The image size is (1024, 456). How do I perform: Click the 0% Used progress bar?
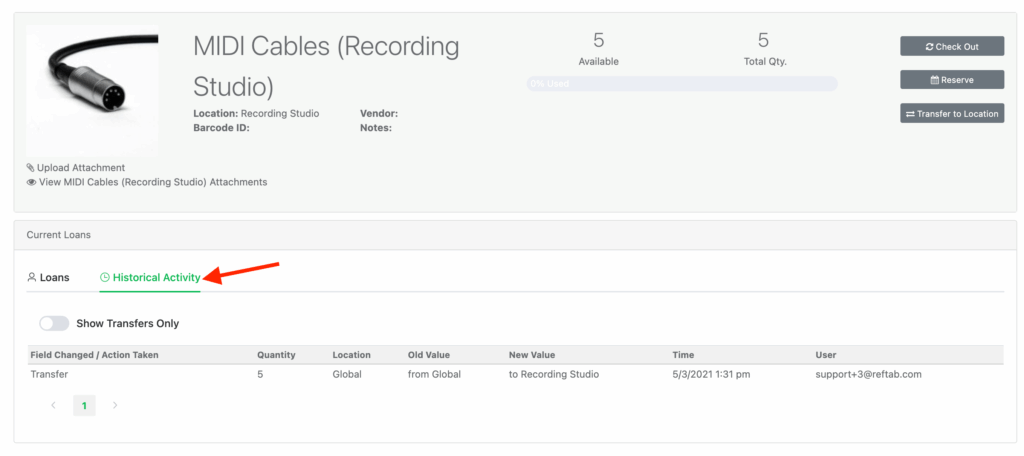click(x=681, y=84)
